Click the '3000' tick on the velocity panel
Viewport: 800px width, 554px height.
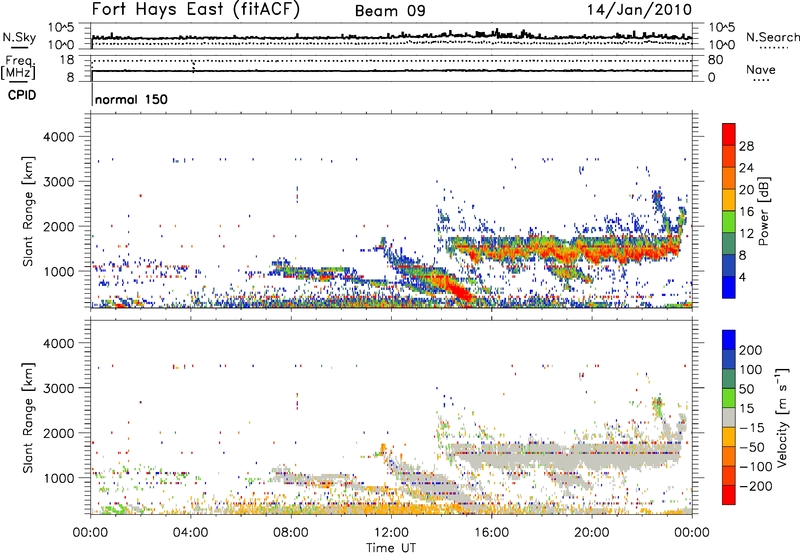[x=58, y=388]
